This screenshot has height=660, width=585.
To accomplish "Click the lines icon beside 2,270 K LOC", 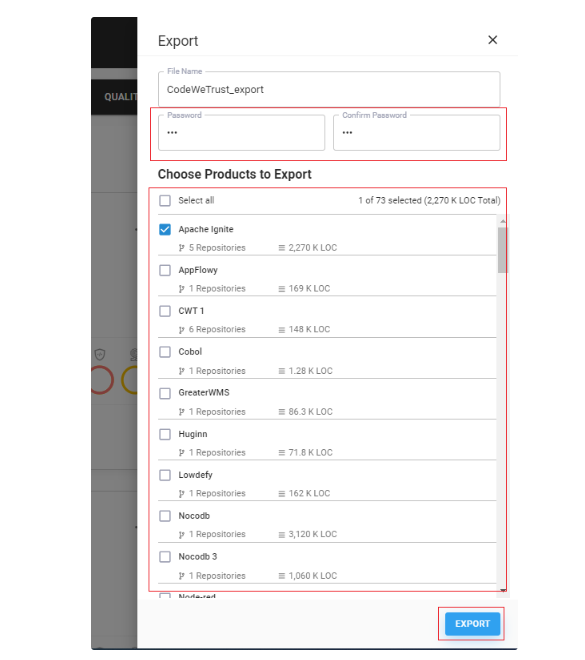I will pyautogui.click(x=282, y=248).
